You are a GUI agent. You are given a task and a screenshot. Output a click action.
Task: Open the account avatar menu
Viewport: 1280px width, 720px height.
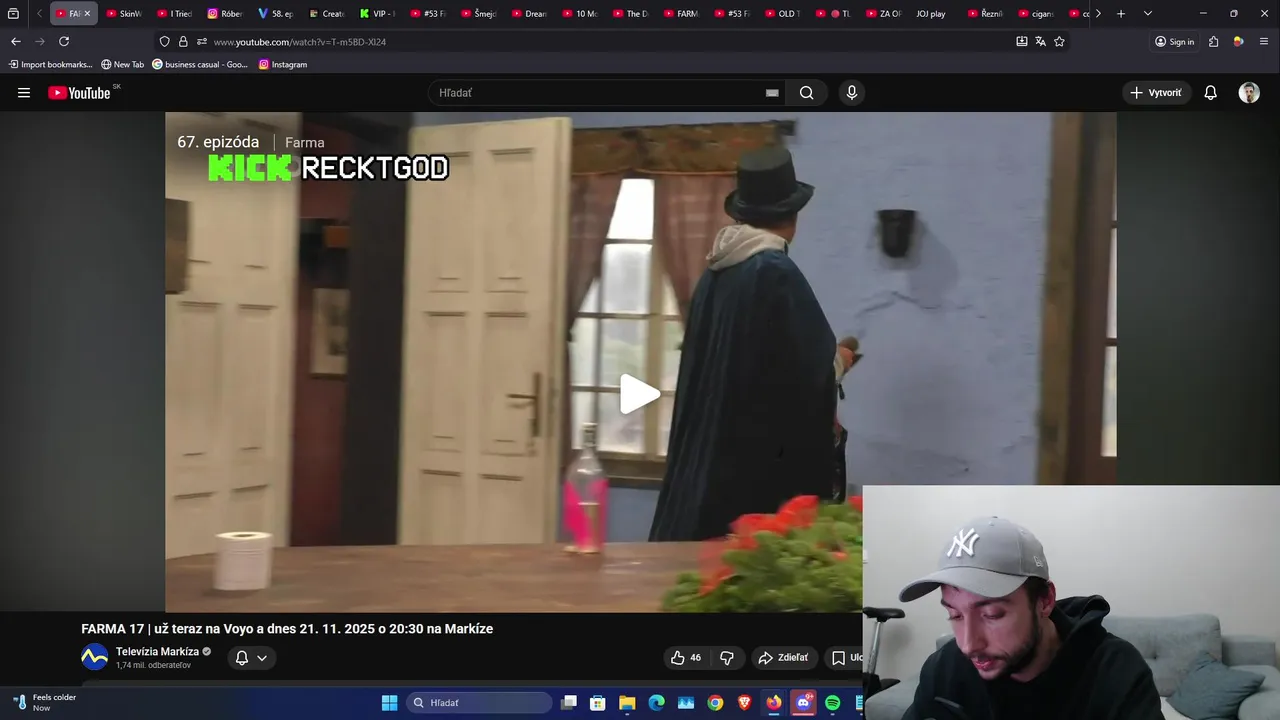coord(1249,93)
